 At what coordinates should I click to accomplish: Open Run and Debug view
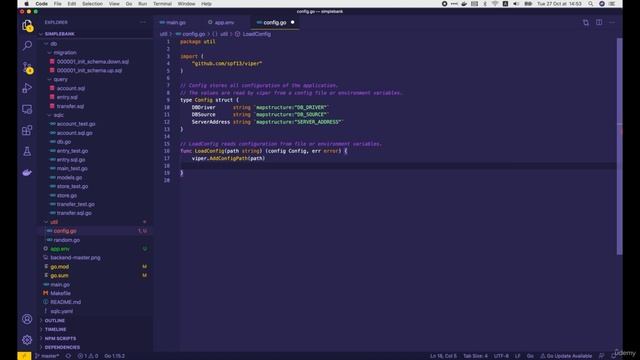[27, 88]
